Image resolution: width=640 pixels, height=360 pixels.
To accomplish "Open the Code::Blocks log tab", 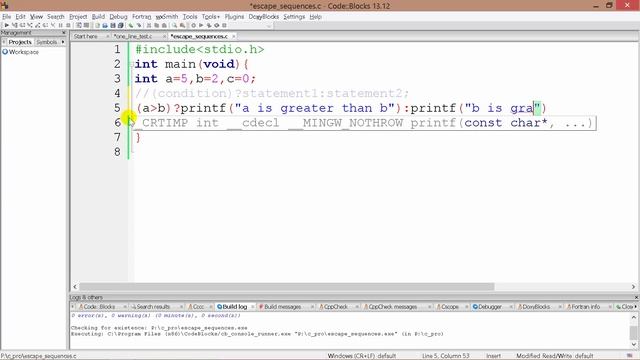I will click(x=99, y=307).
